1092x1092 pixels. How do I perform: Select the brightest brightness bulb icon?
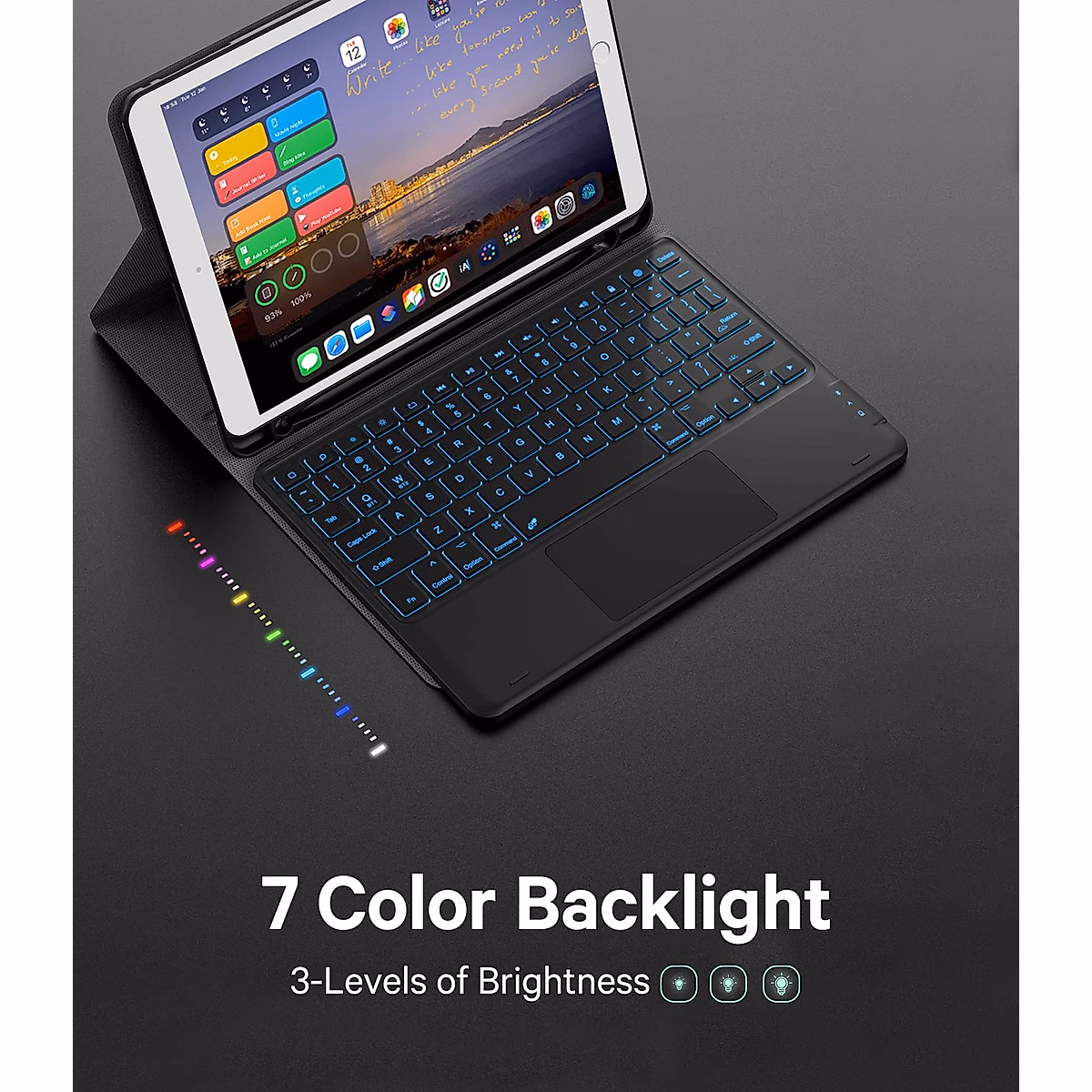(781, 983)
